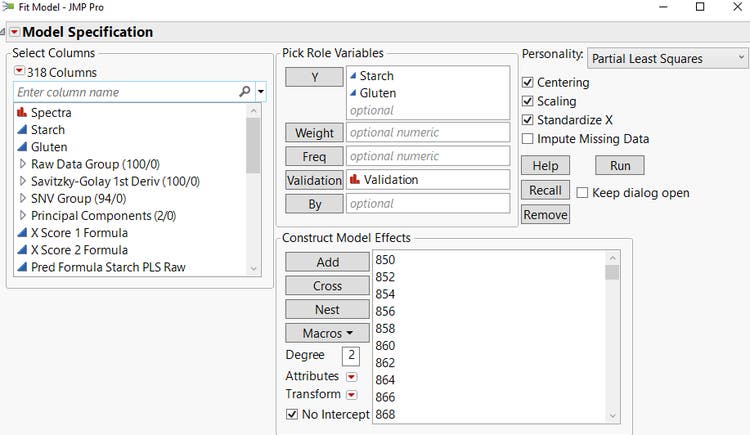Click the red triangle next to Model Specification

(x=14, y=33)
